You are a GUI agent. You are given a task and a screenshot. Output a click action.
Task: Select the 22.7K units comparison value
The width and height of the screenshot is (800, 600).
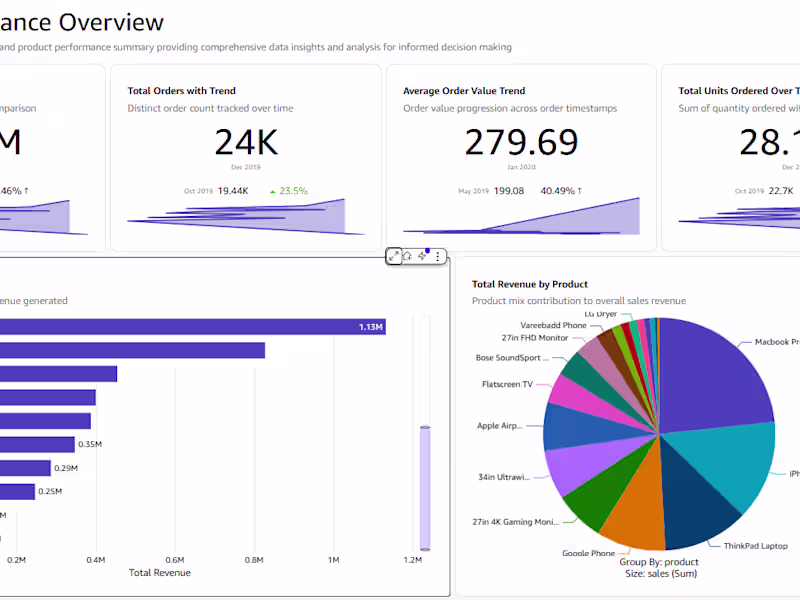[x=781, y=191]
